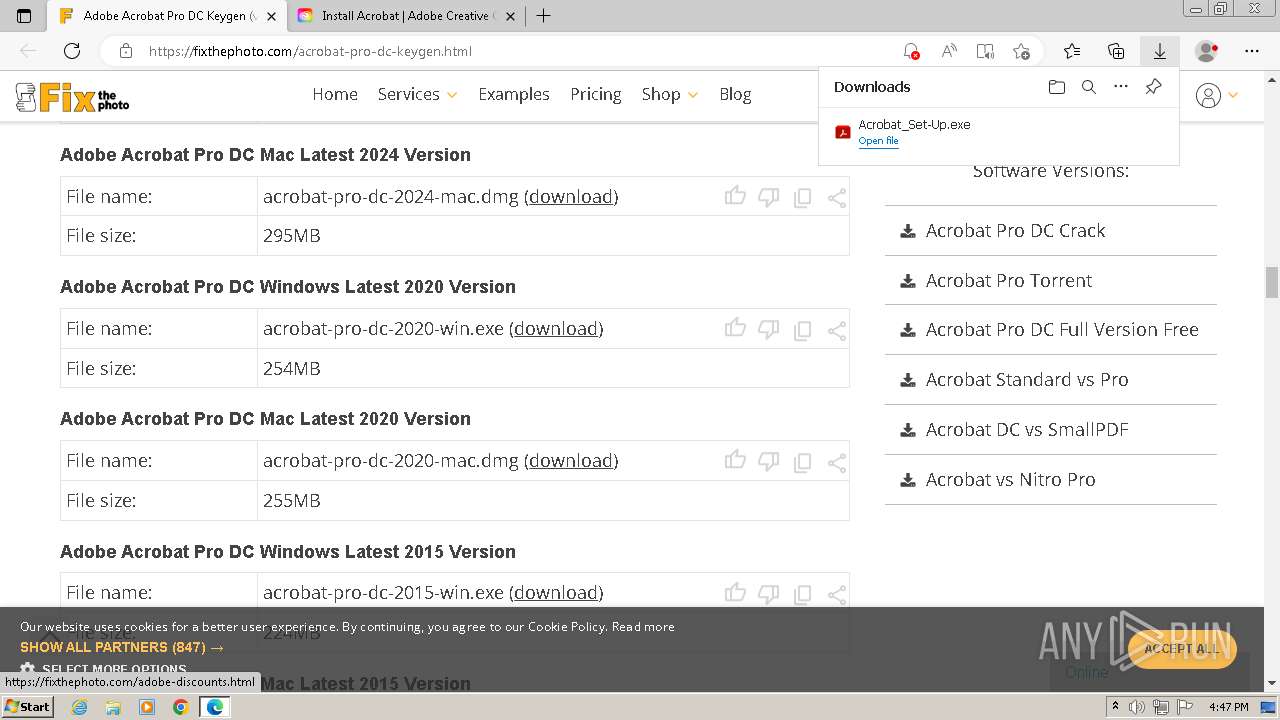The image size is (1280, 720).
Task: Click Show All Partners (847) link
Action: pyautogui.click(x=122, y=647)
